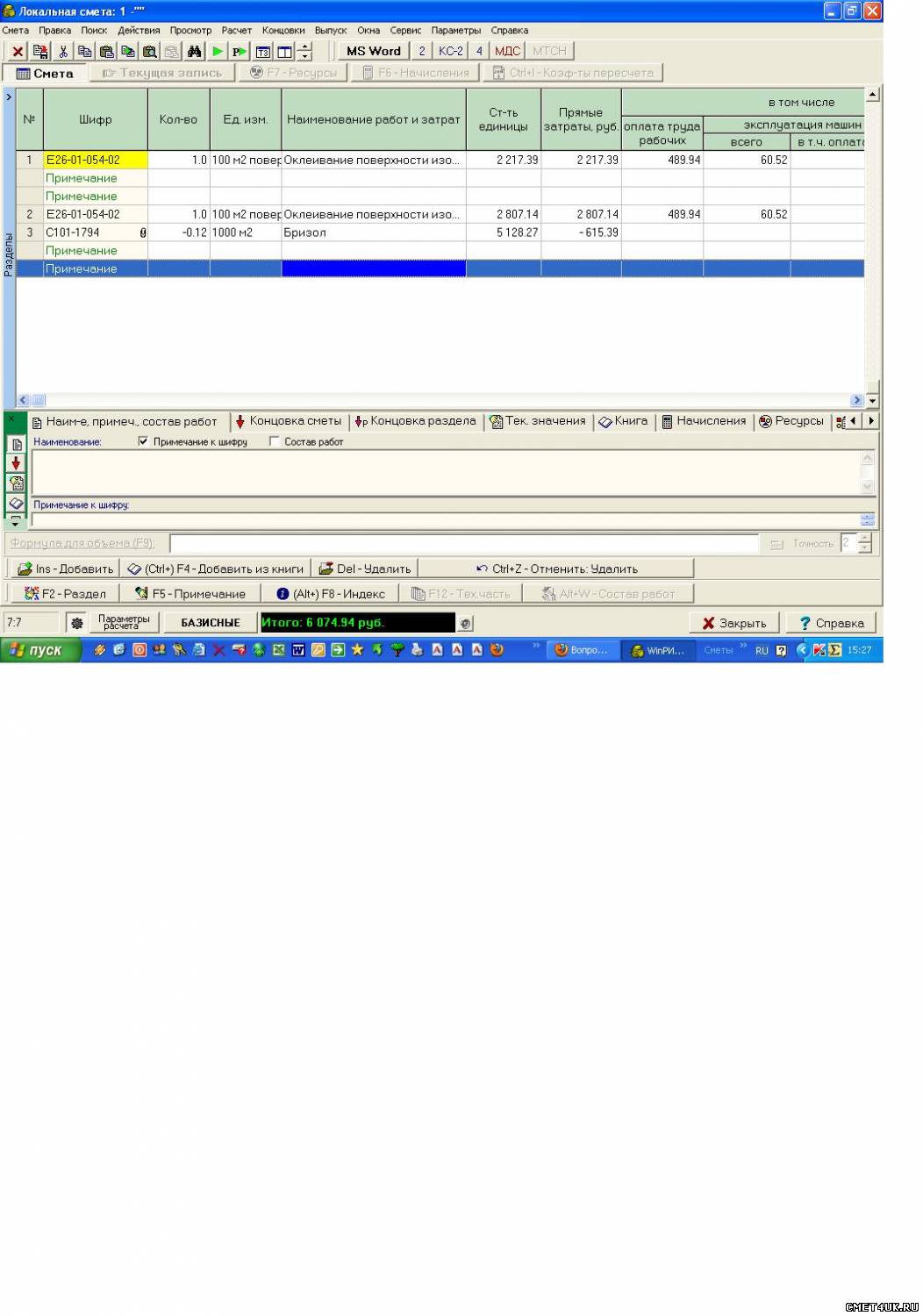Open the Правка menu
Screen dimensions: 923x1316
[55, 30]
